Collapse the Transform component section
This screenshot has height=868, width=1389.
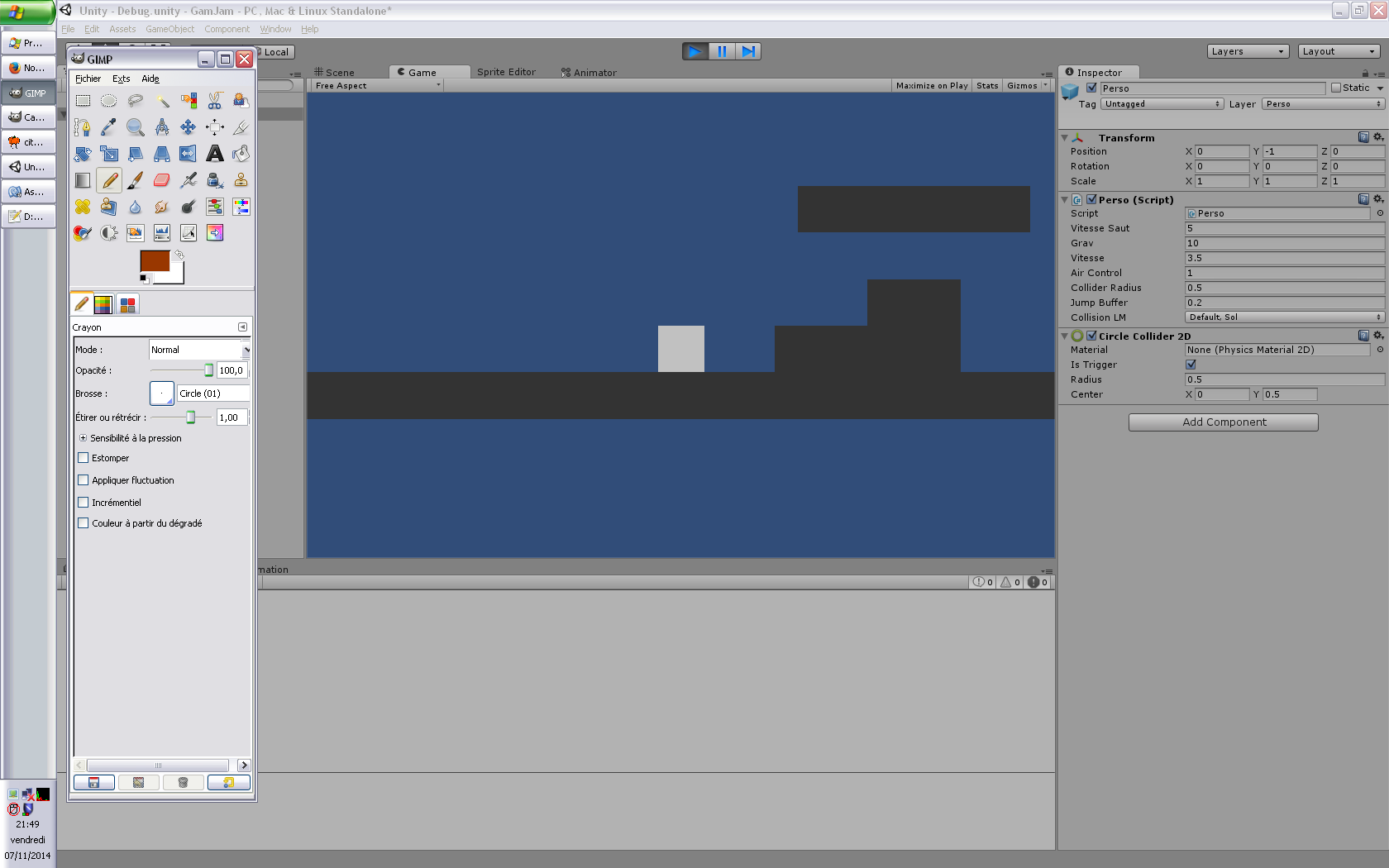[x=1065, y=138]
